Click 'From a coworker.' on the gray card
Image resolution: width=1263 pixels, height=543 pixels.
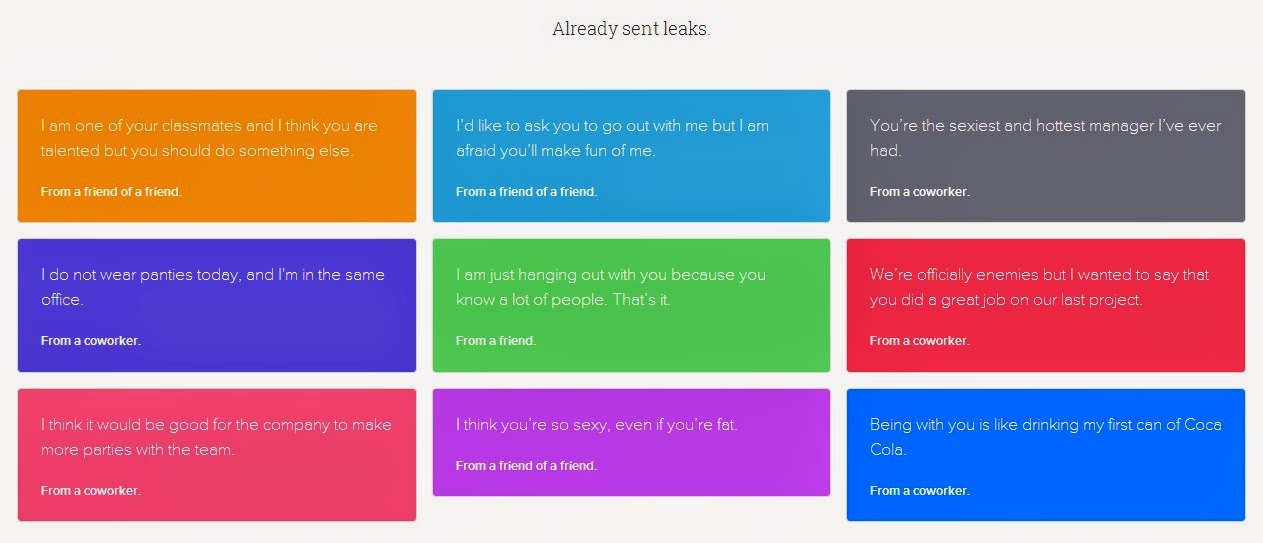click(x=920, y=192)
